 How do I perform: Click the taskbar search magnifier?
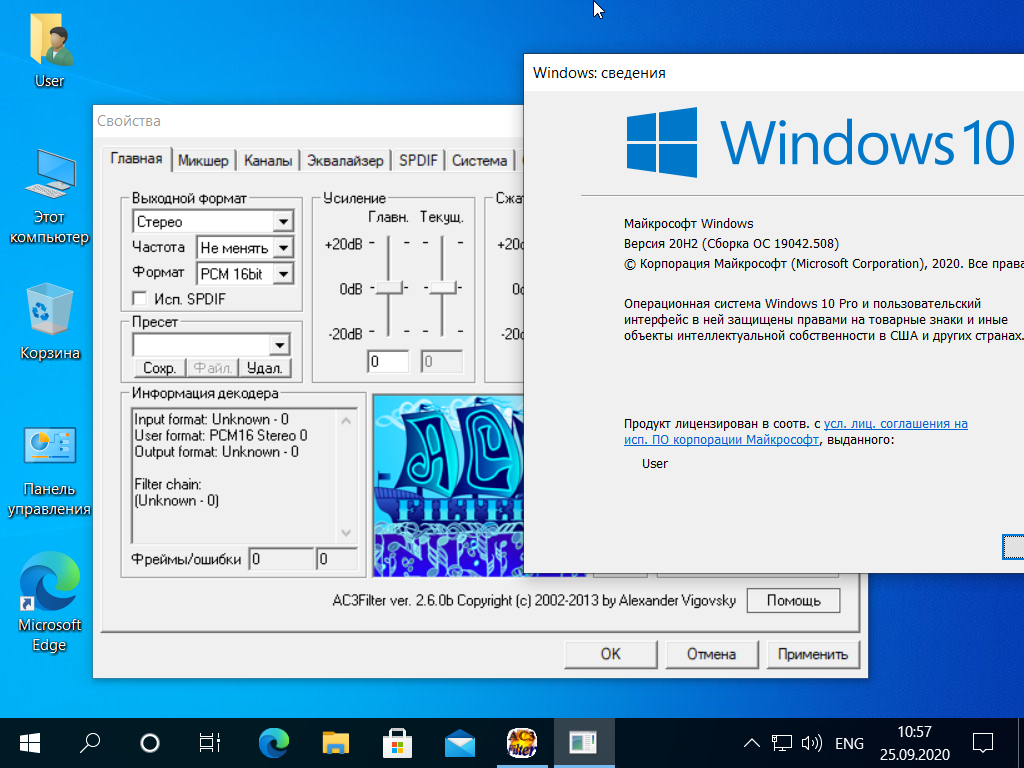coord(89,743)
